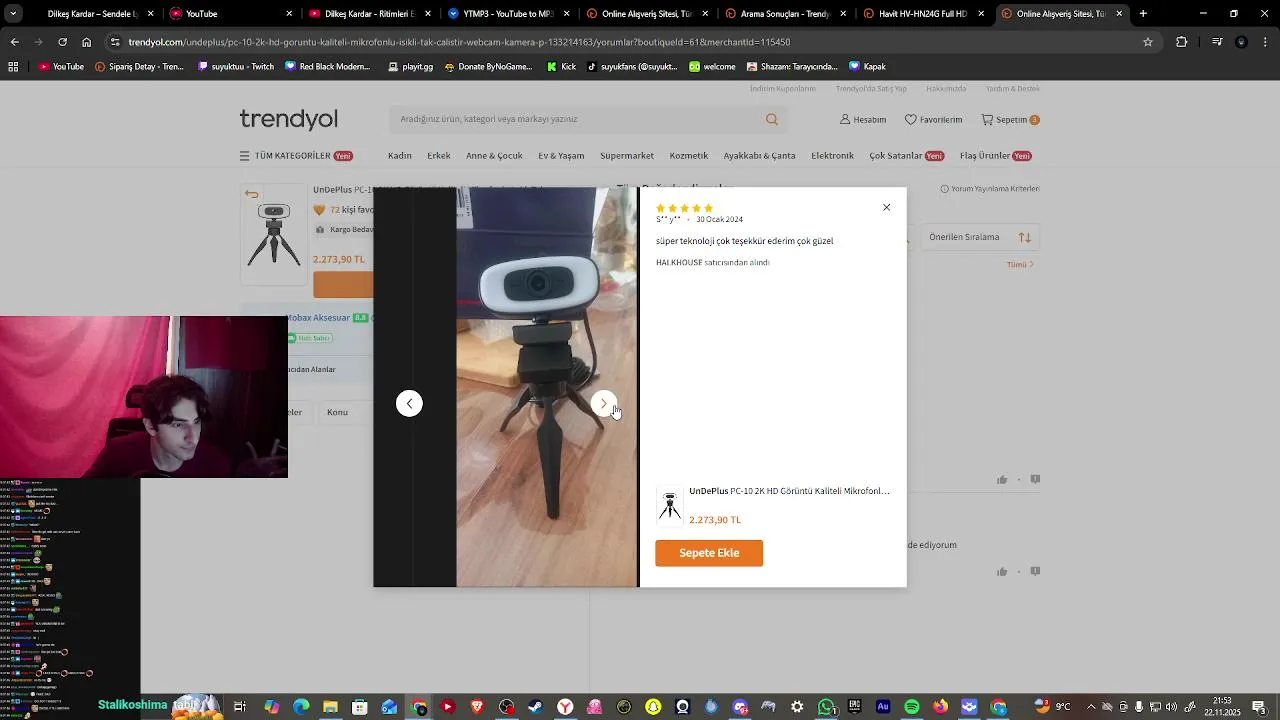The height and width of the screenshot is (720, 1280).
Task: Open the Kozmetik category
Action: [x=689, y=156]
